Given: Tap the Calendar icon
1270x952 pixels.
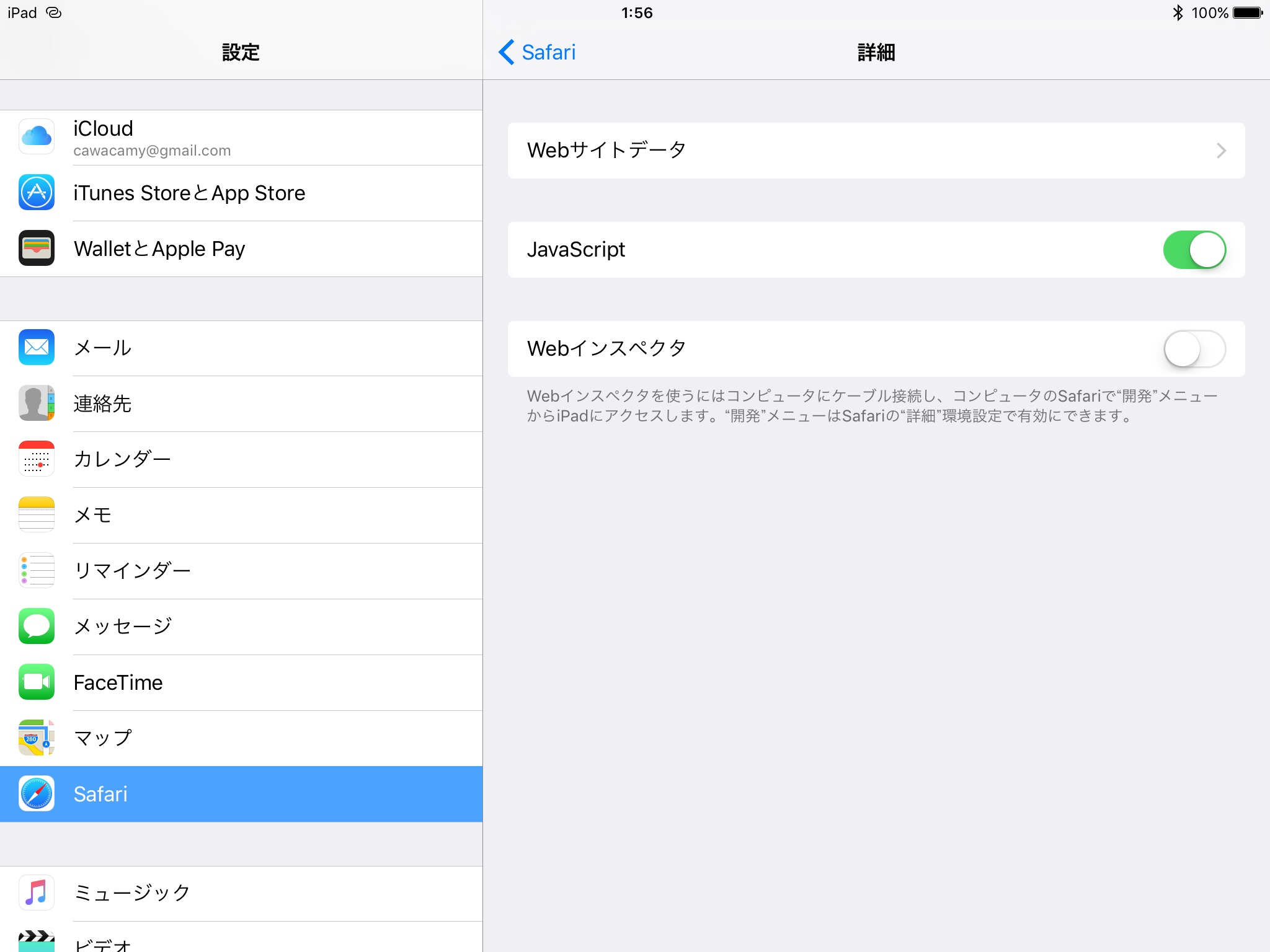Looking at the screenshot, I should 37,459.
